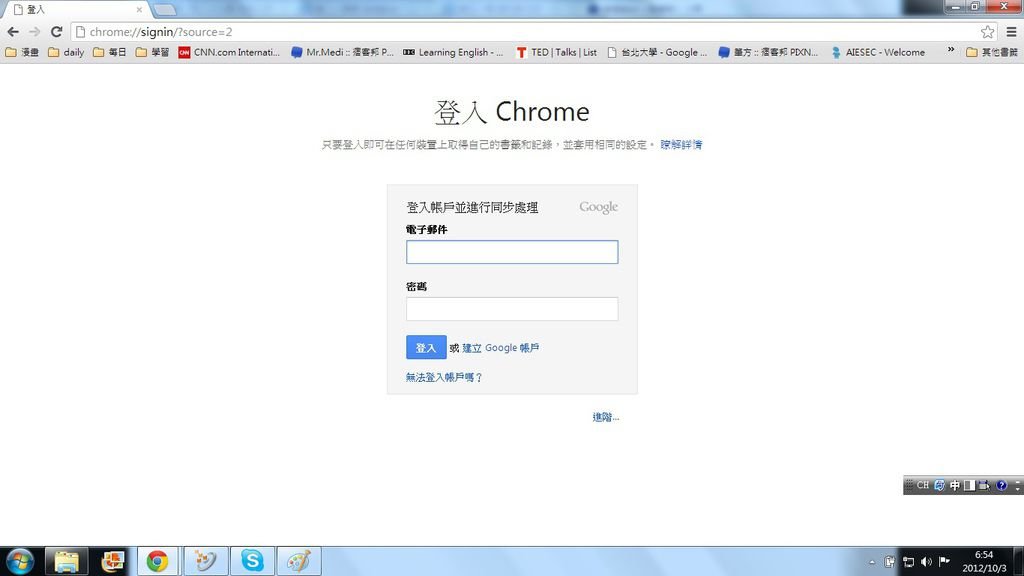Screen dimensions: 1024x576
Task: Go back using the browser back arrow
Action: [x=13, y=31]
